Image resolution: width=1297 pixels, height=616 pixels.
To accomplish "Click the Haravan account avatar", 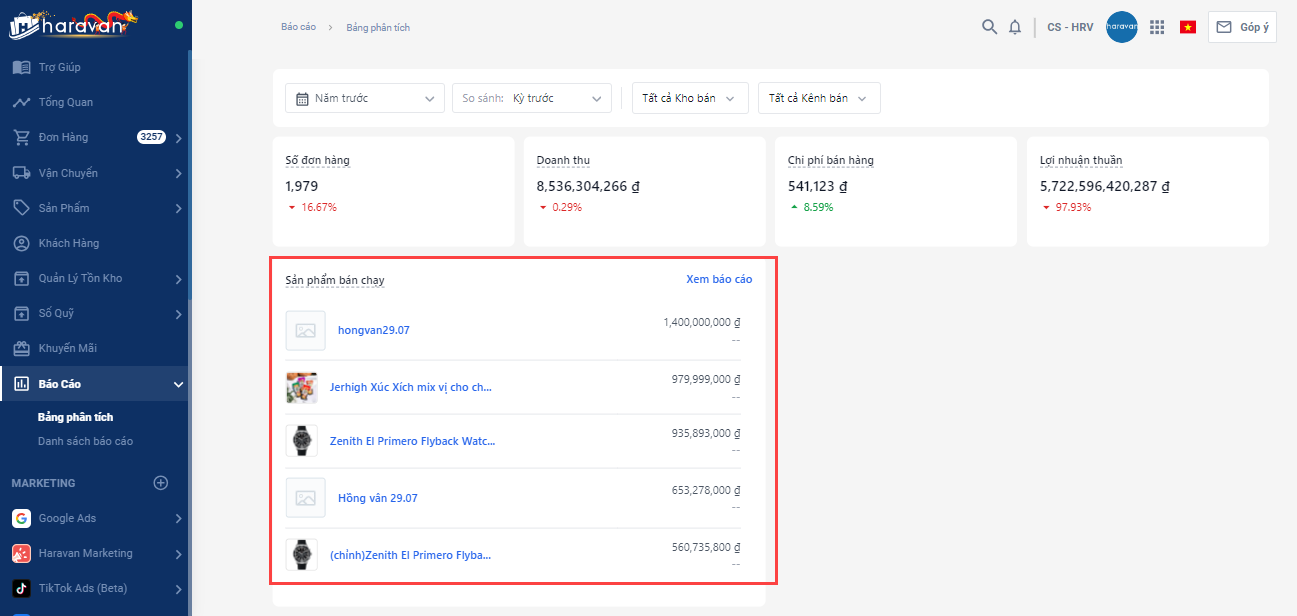I will 1122,27.
